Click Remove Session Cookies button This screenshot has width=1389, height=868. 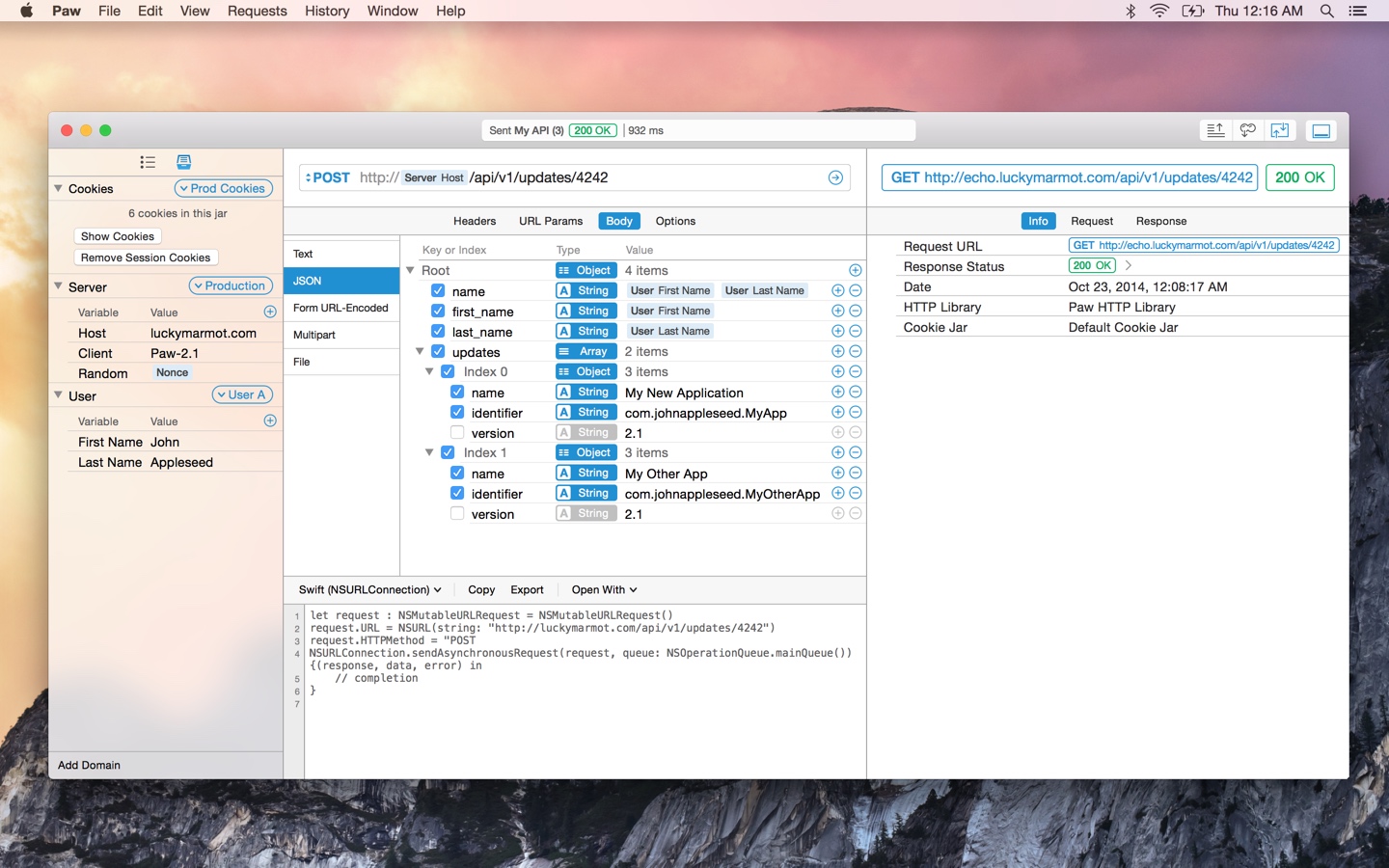146,258
